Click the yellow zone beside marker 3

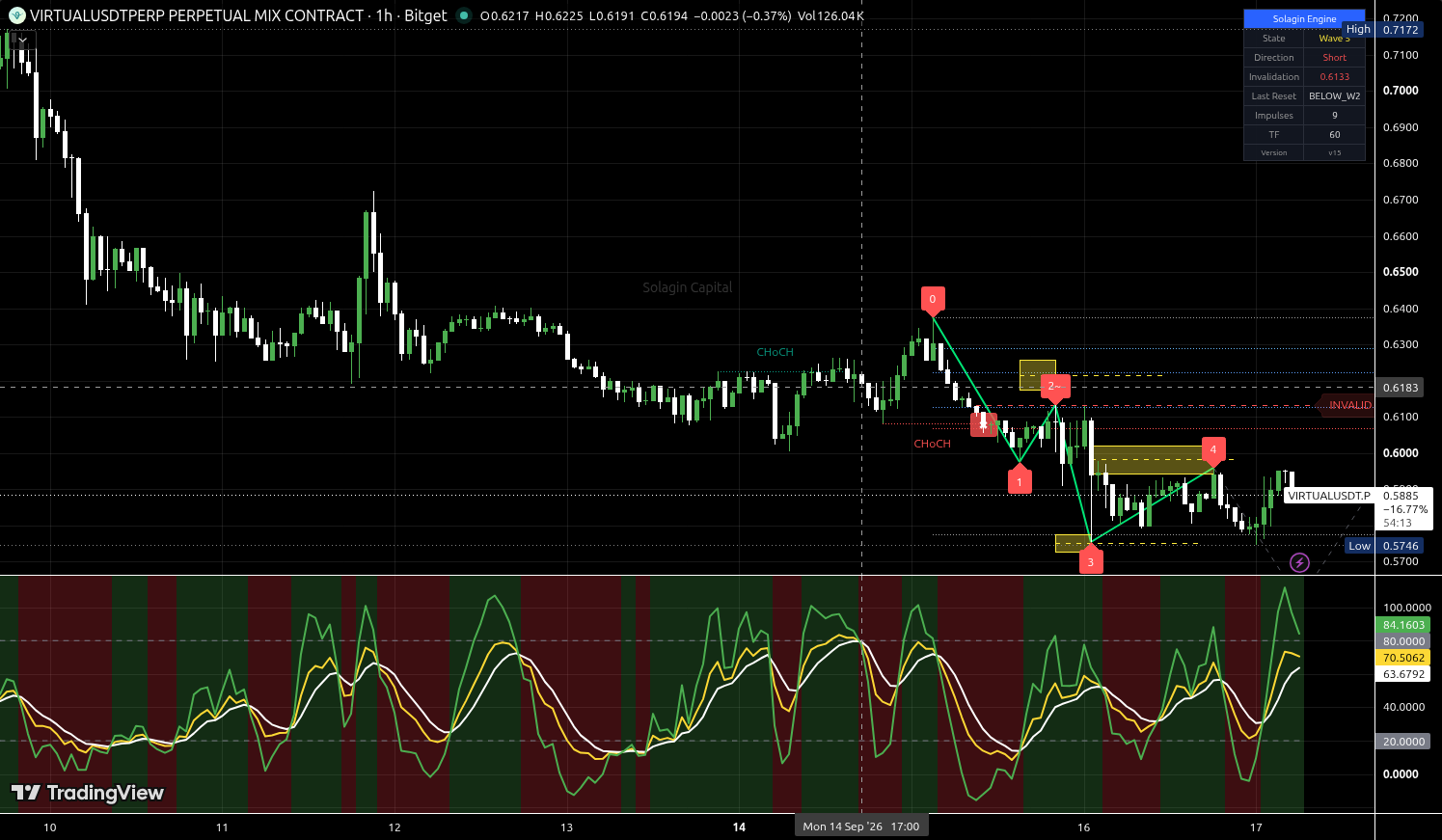1073,543
